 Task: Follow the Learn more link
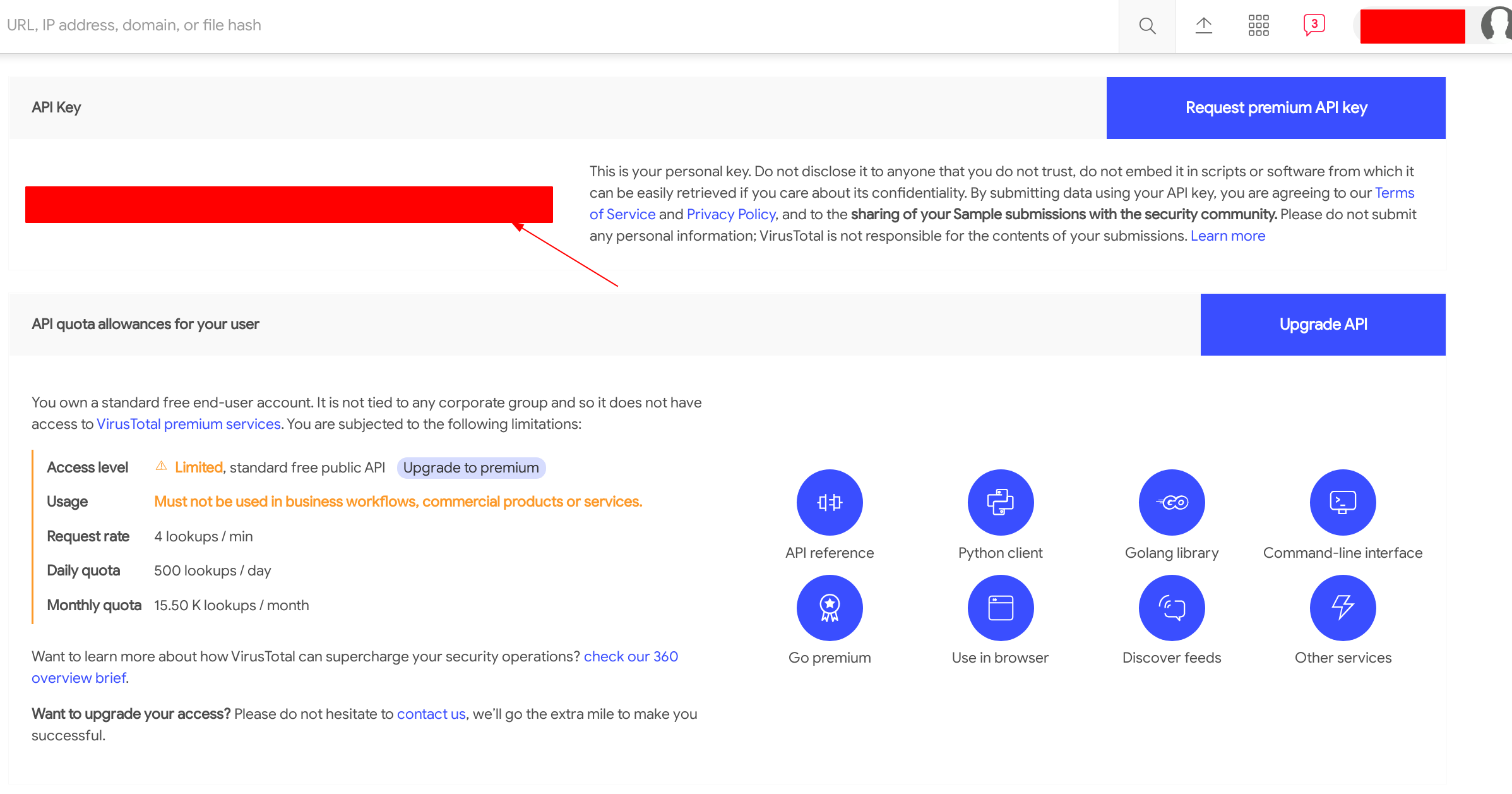click(x=1228, y=236)
